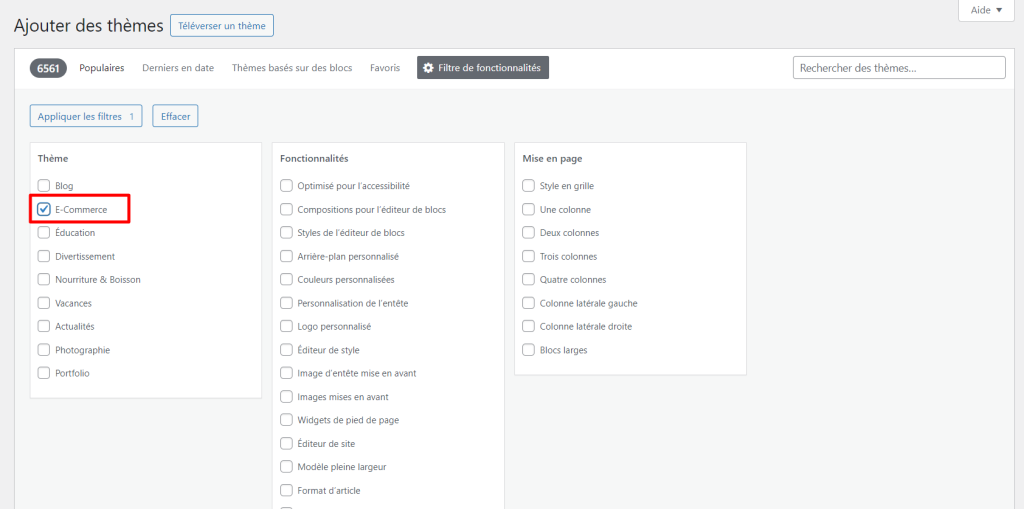Screen dimensions: 1024x509
Task: Enable Colonne latérale gauche layout
Action: [x=529, y=303]
